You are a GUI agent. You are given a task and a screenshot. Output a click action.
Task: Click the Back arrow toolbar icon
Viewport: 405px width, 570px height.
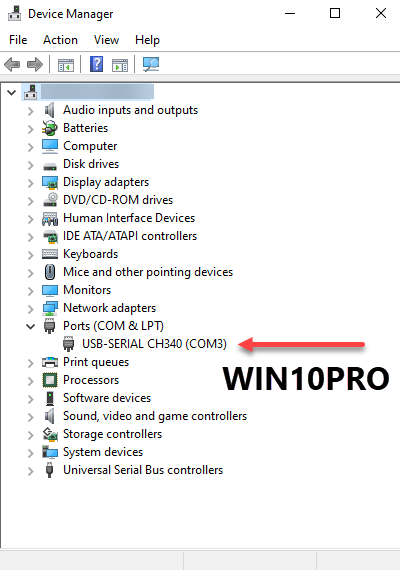pos(12,65)
